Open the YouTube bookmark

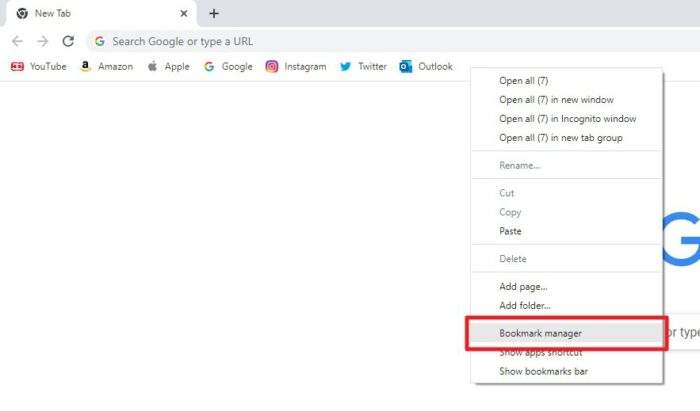click(38, 66)
